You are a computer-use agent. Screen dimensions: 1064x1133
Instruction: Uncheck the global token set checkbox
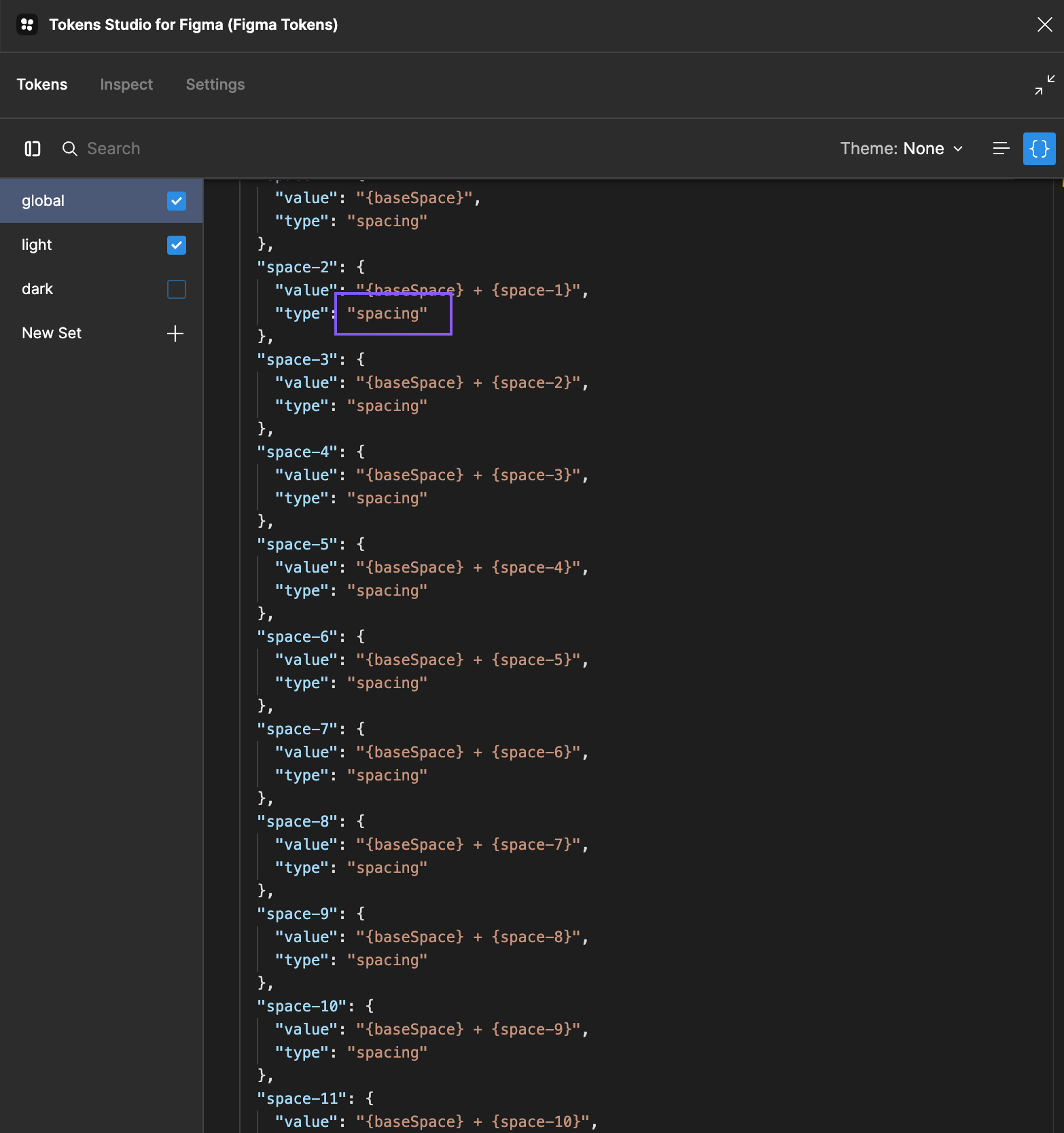coord(177,201)
